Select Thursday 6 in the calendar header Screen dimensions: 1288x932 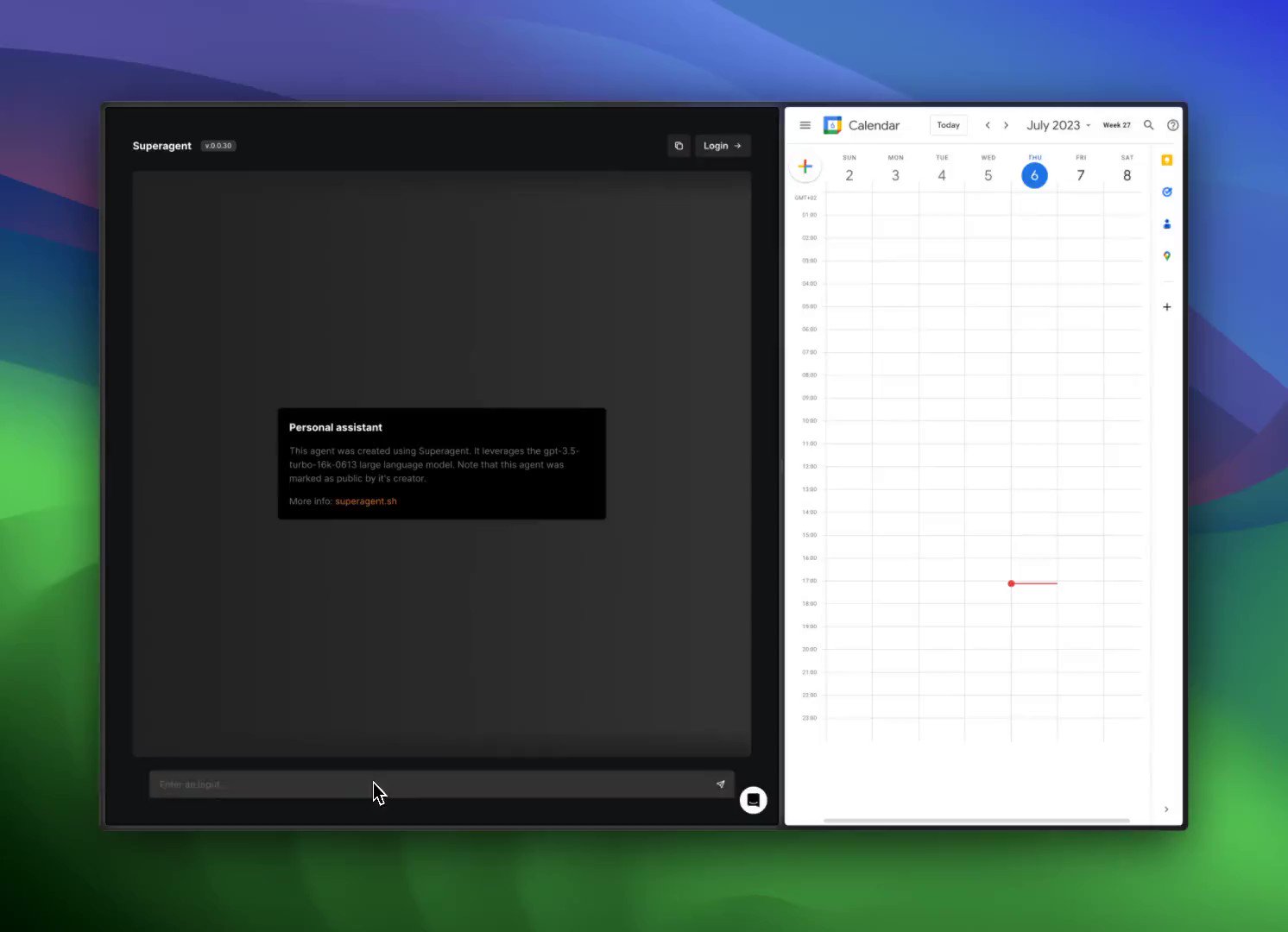click(1034, 174)
